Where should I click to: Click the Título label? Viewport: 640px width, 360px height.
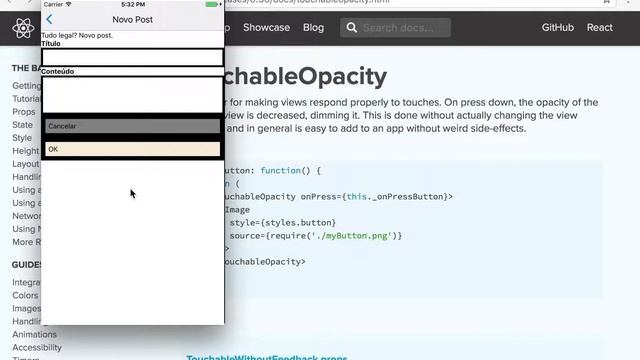click(x=51, y=44)
